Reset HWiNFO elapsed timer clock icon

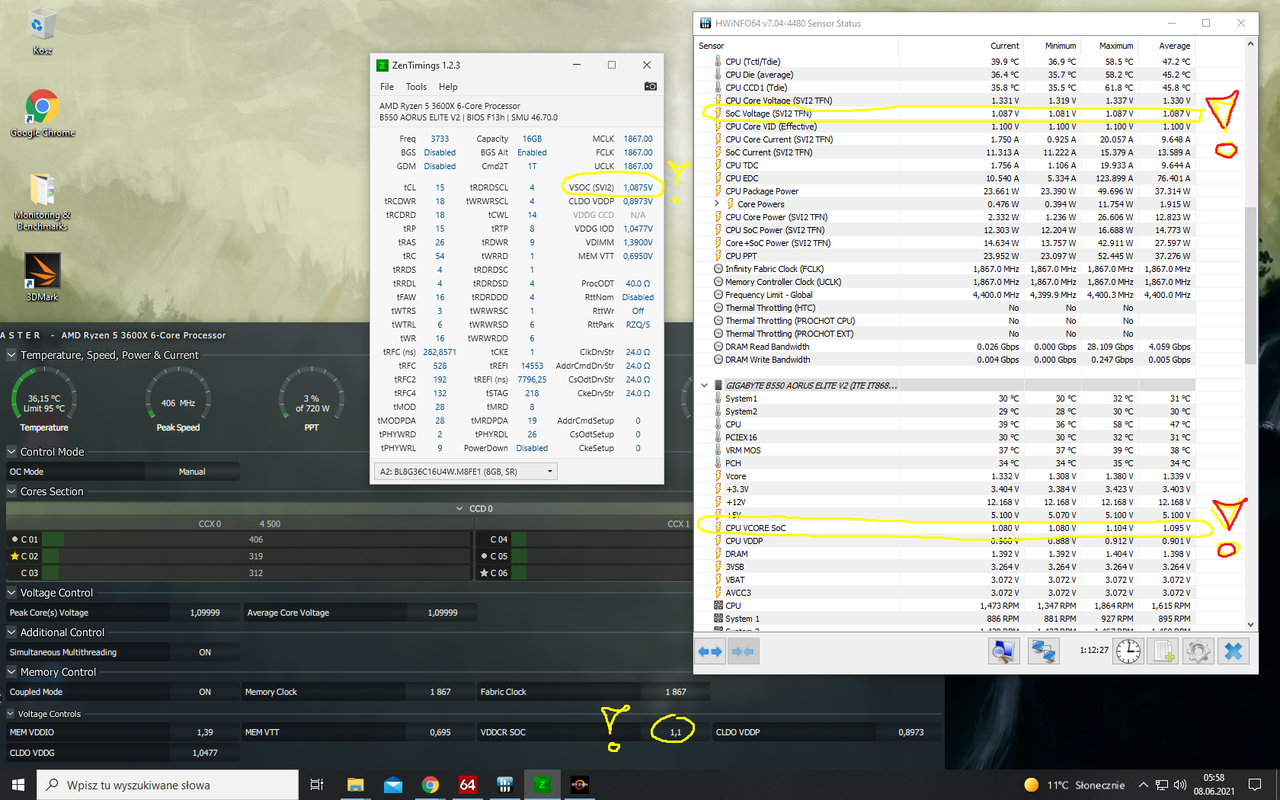[x=1128, y=651]
